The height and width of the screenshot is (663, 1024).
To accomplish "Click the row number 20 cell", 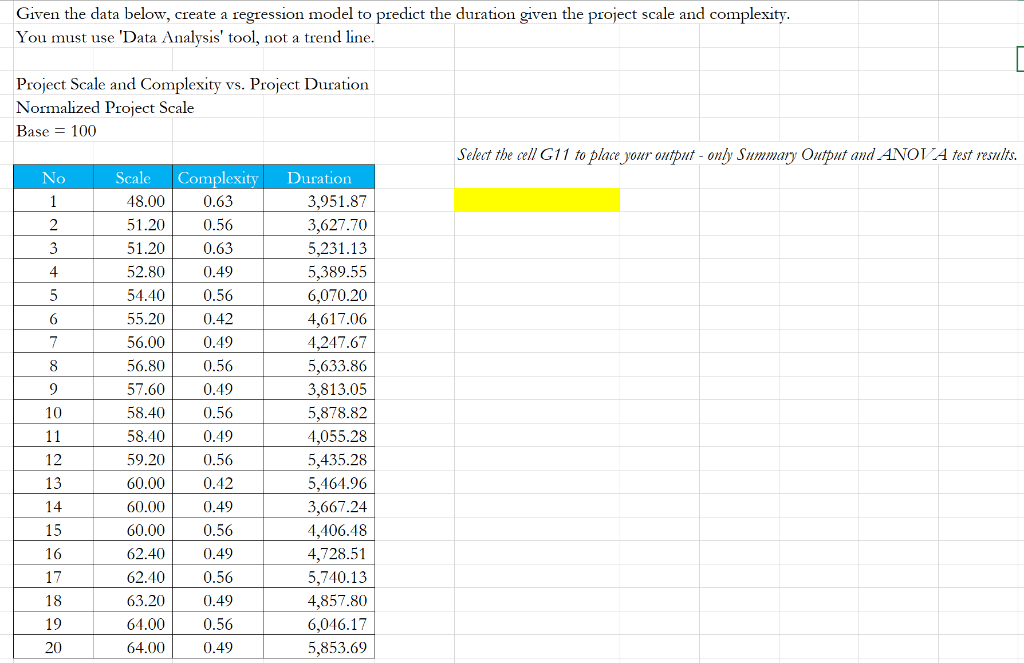I will pos(53,647).
